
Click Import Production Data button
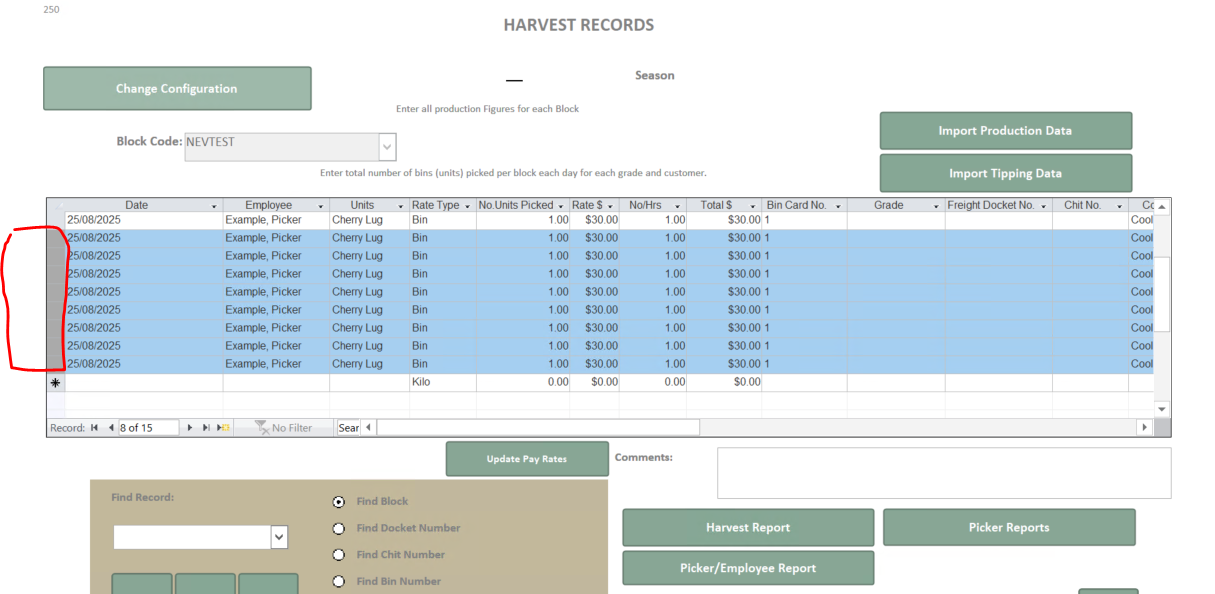tap(1005, 131)
